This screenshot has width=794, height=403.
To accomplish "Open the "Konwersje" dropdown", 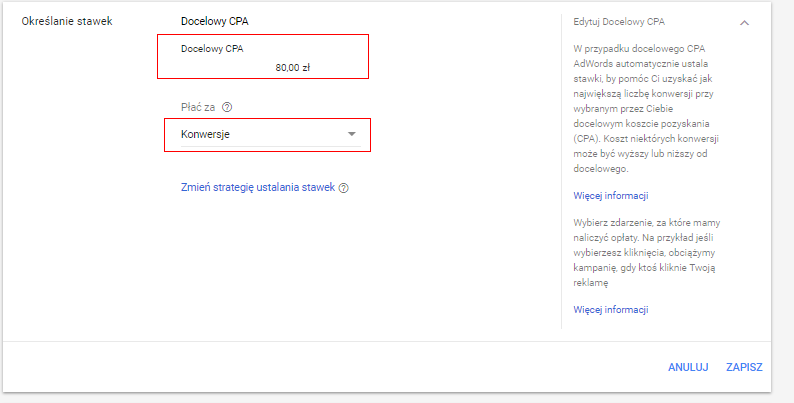I will (266, 135).
